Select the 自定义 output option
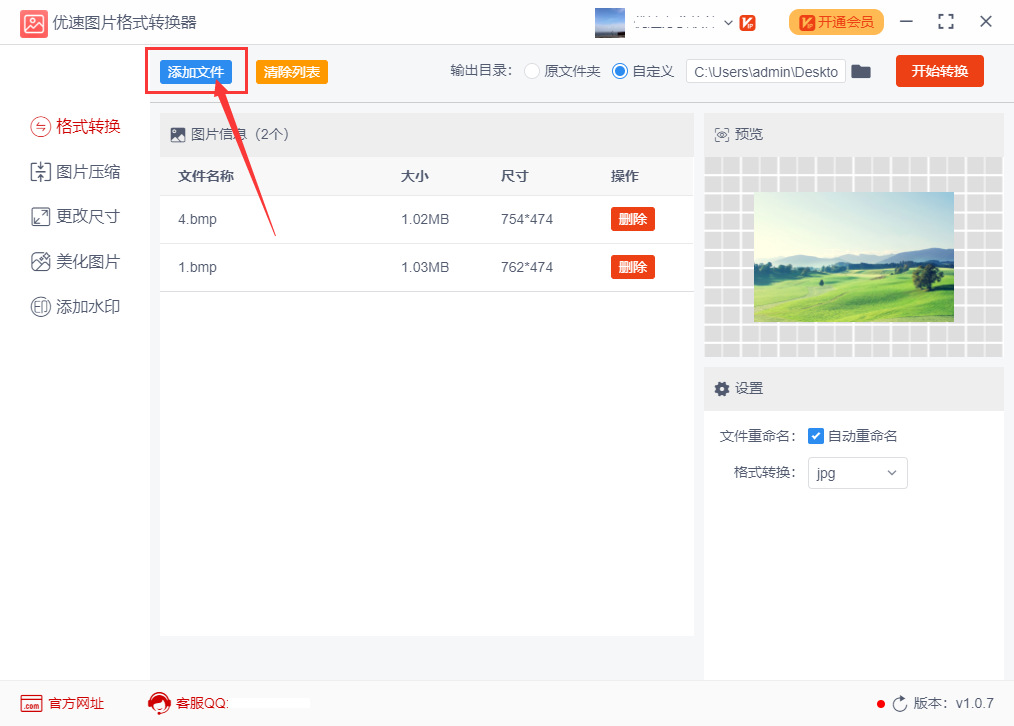 click(x=622, y=71)
